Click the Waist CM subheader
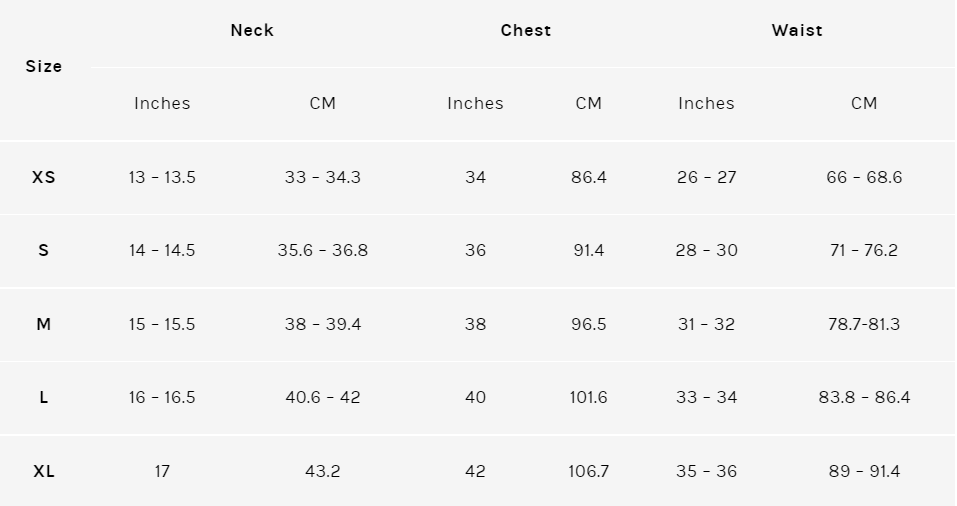 tap(864, 103)
